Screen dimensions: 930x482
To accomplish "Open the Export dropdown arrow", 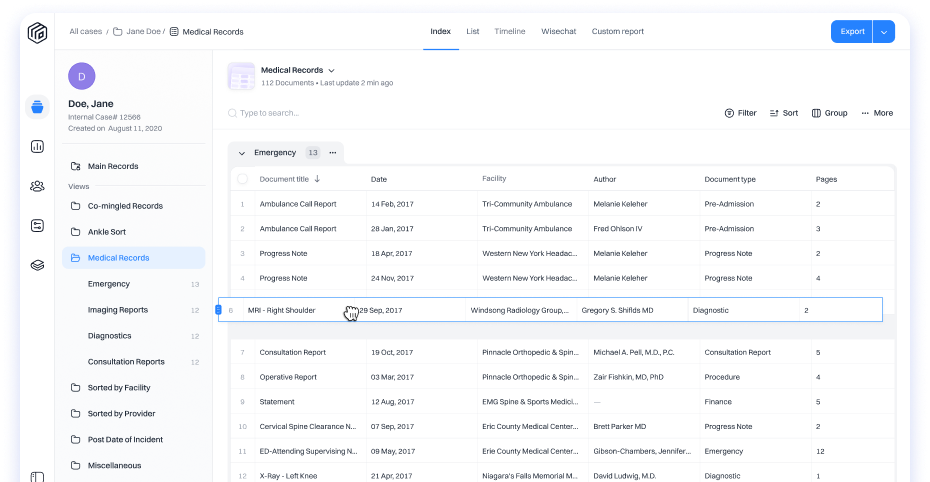I will (x=884, y=32).
